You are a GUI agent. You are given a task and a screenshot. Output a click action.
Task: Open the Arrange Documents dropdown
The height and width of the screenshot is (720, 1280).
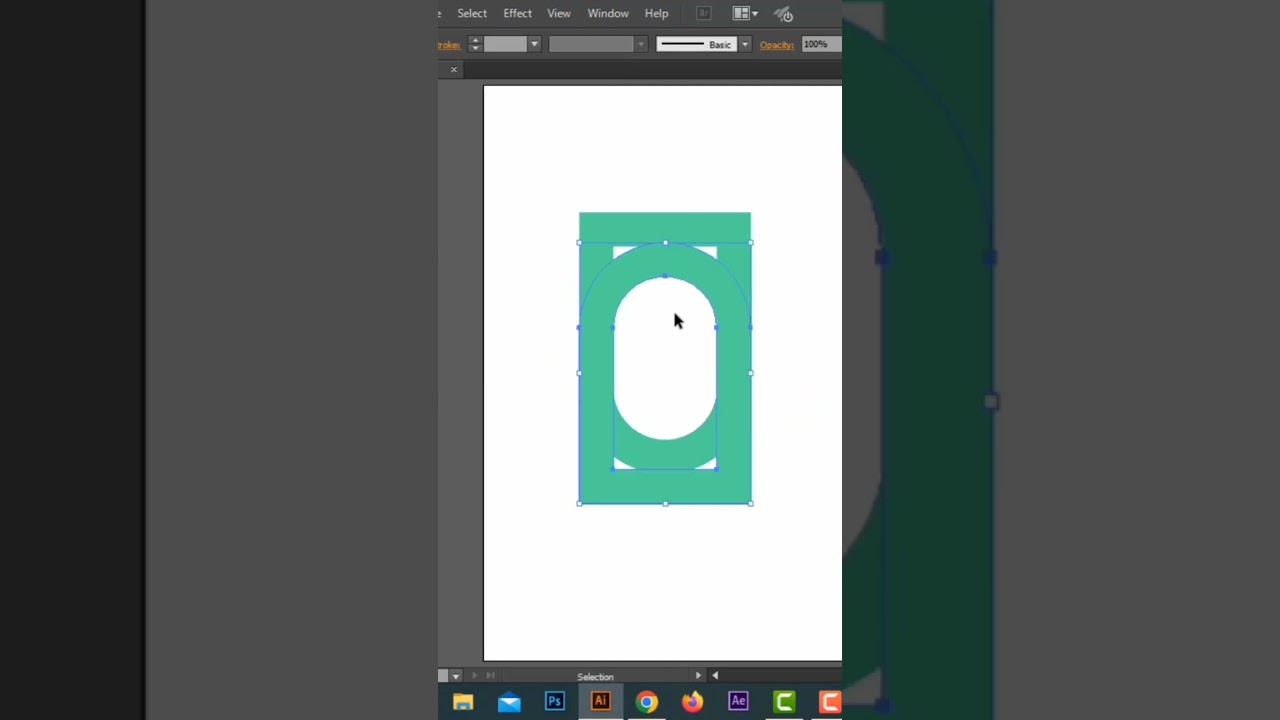[745, 13]
